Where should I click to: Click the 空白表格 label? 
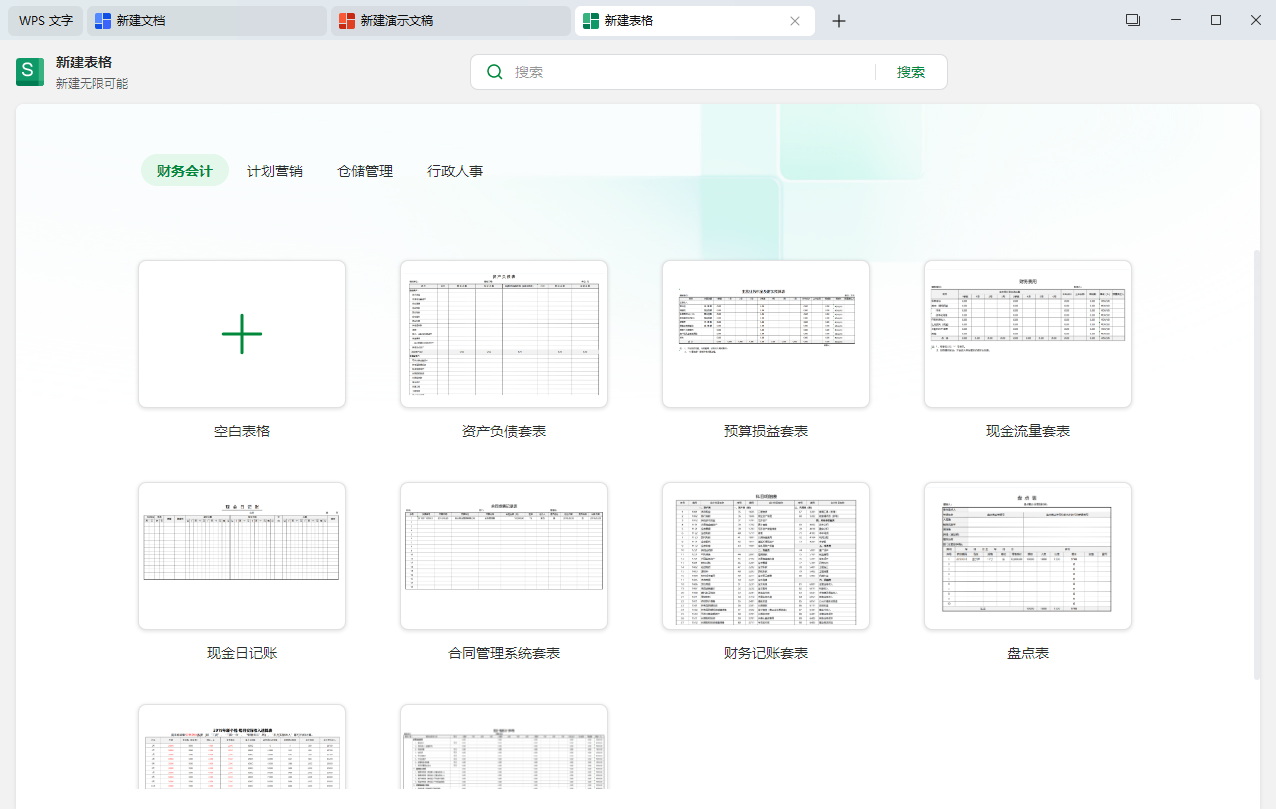[242, 431]
